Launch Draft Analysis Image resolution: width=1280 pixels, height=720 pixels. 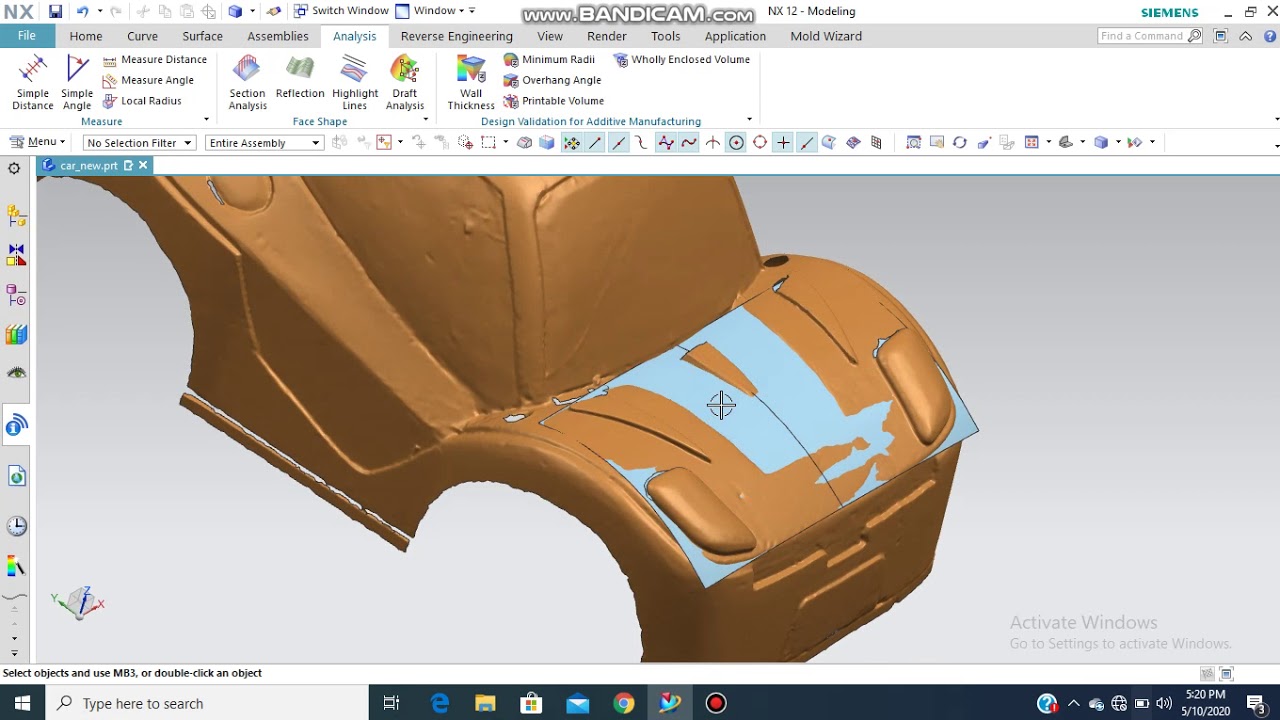coord(404,82)
